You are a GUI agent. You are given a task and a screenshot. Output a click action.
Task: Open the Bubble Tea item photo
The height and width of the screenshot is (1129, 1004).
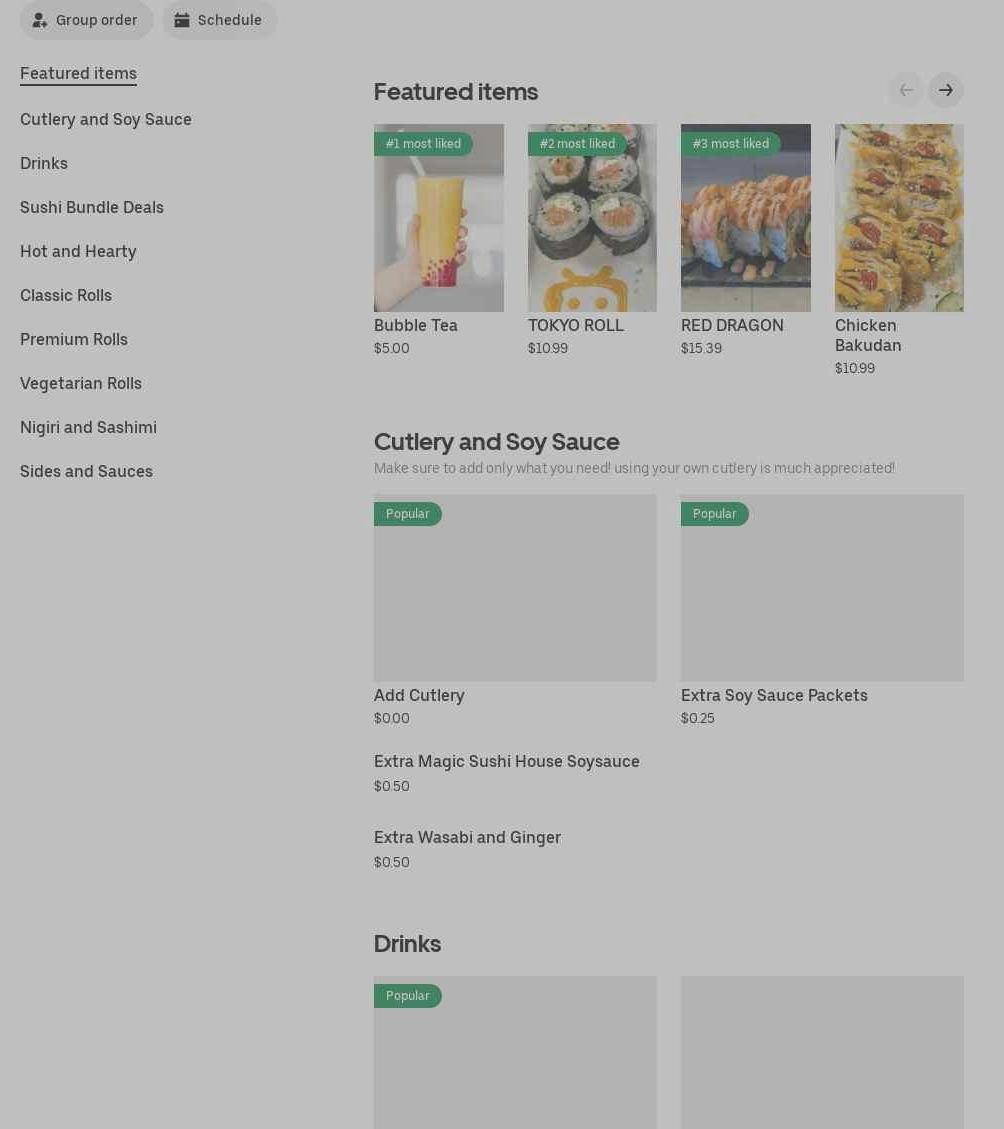[438, 218]
